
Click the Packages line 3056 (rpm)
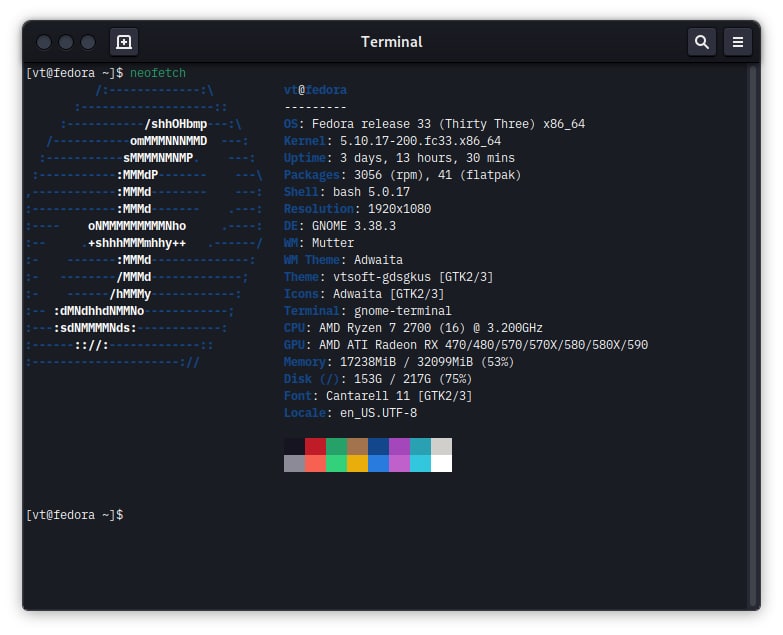point(402,175)
